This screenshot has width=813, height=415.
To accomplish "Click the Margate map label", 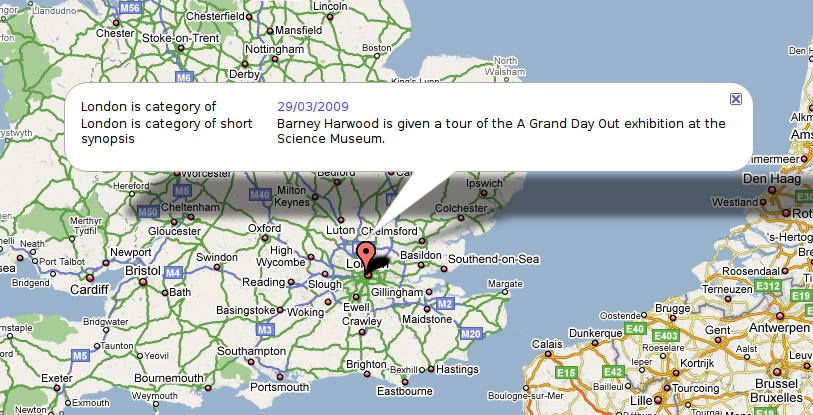I will [x=505, y=284].
